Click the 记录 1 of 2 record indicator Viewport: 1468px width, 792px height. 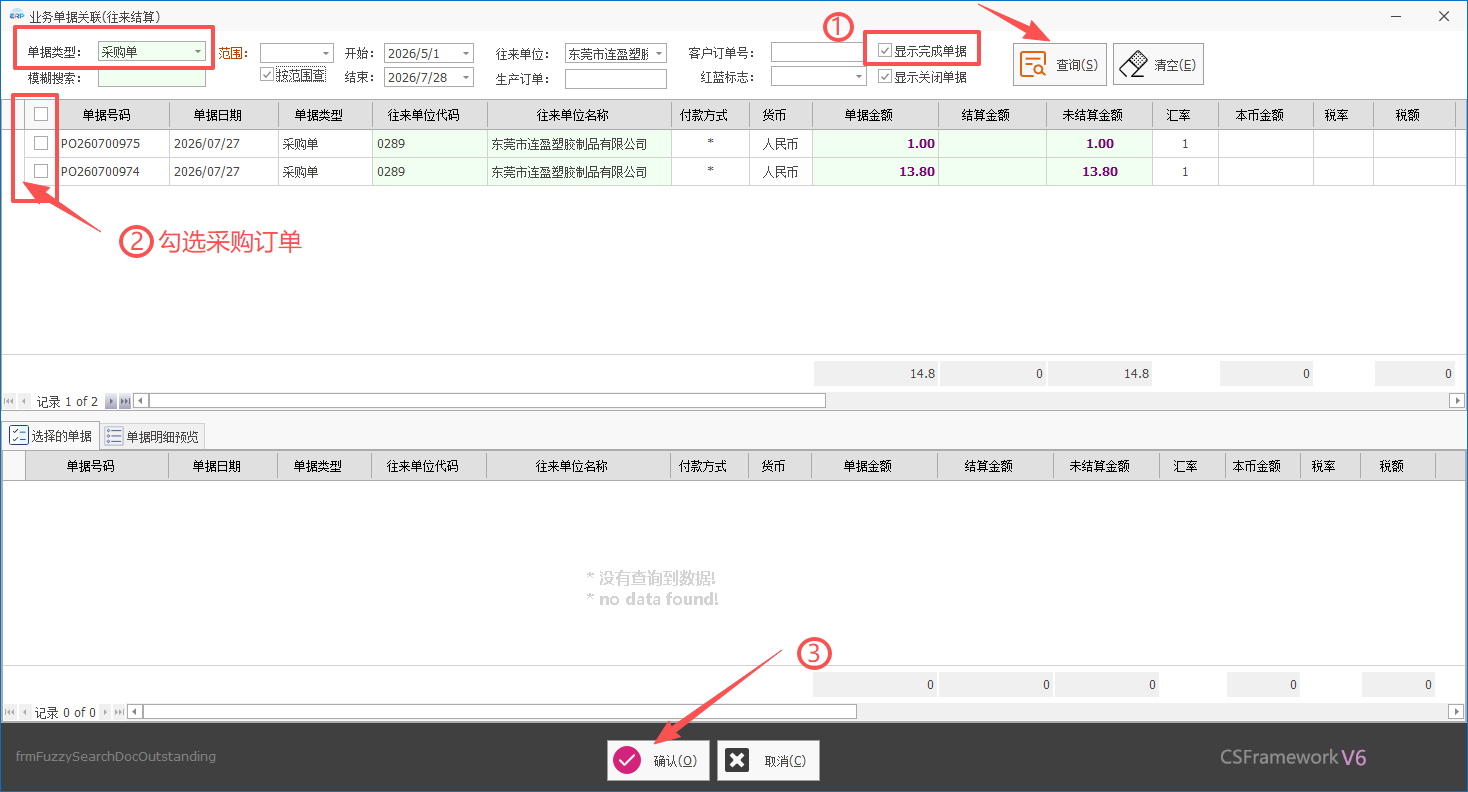68,401
